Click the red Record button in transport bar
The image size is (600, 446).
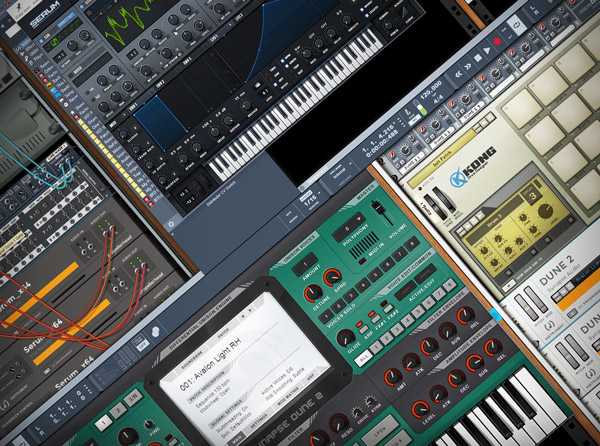pyautogui.click(x=497, y=41)
